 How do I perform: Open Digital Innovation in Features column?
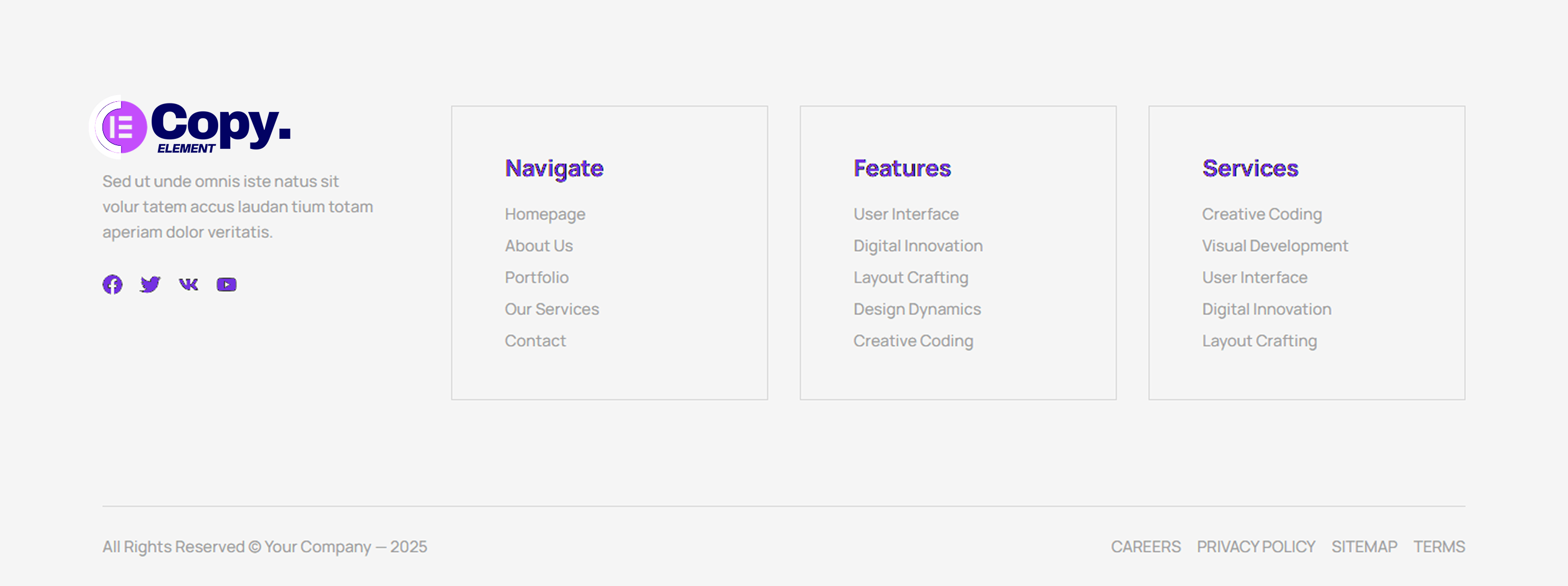coord(917,246)
